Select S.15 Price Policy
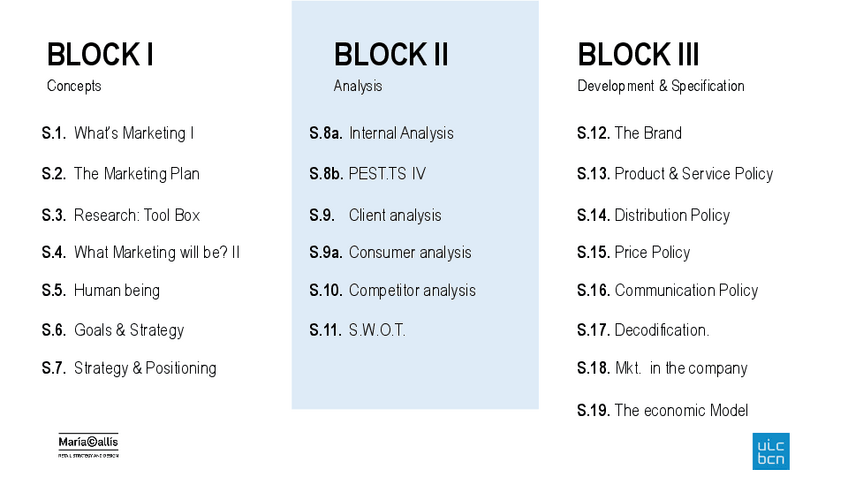This screenshot has height=477, width=848. (633, 253)
